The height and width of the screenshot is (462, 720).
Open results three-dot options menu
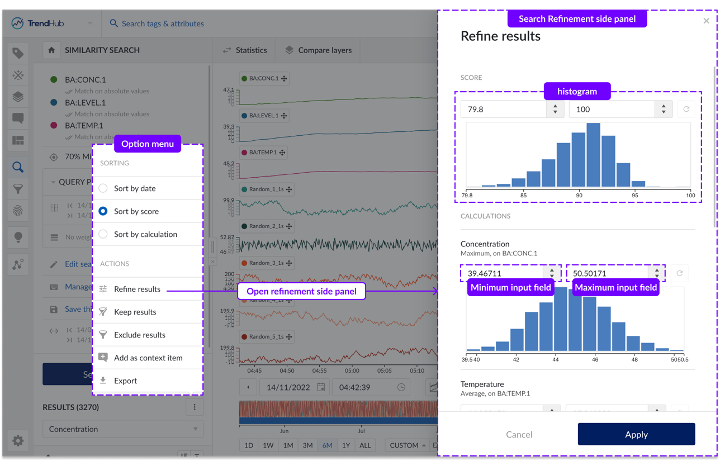[197, 407]
